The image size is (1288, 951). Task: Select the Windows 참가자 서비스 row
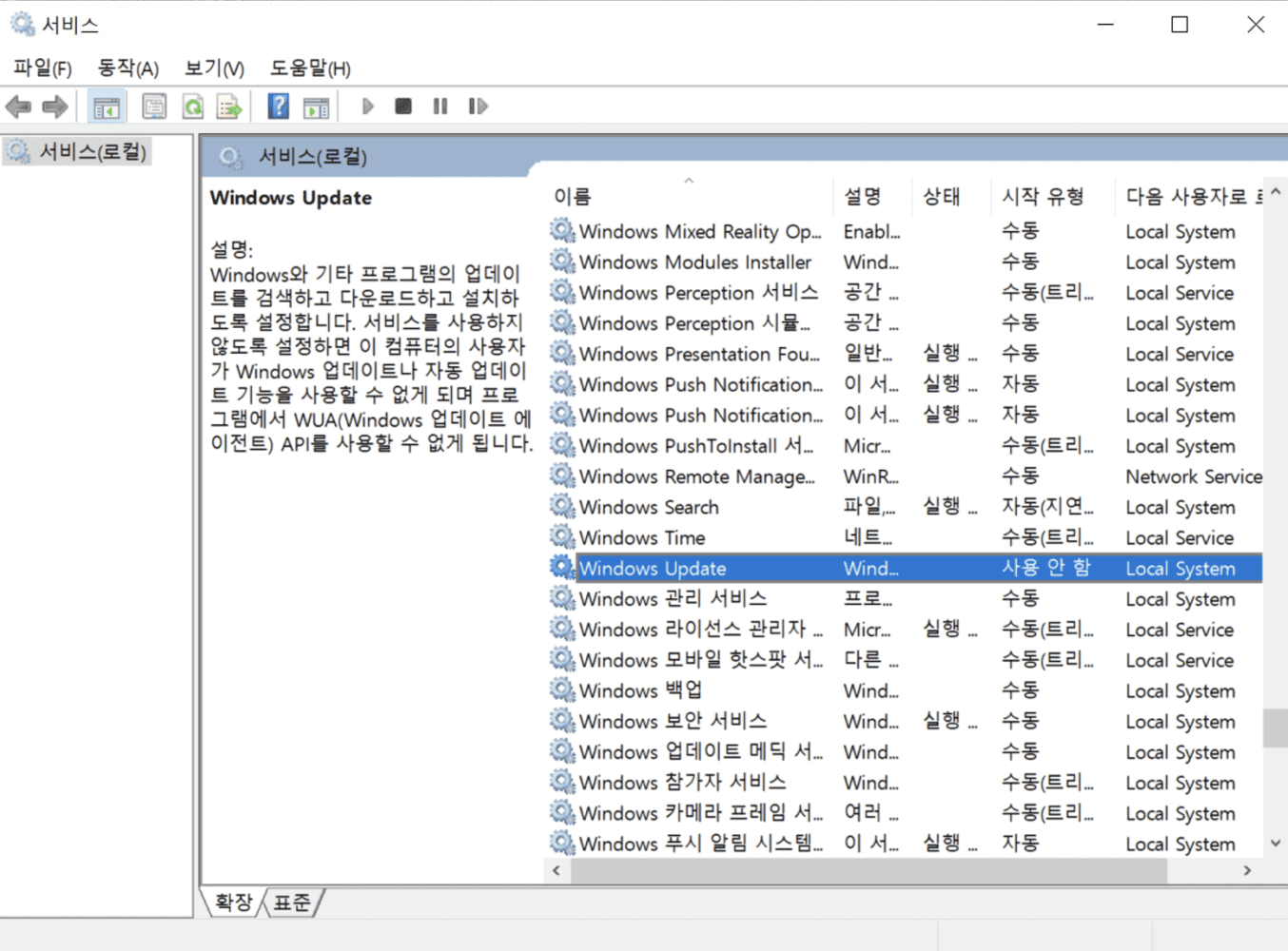905,782
